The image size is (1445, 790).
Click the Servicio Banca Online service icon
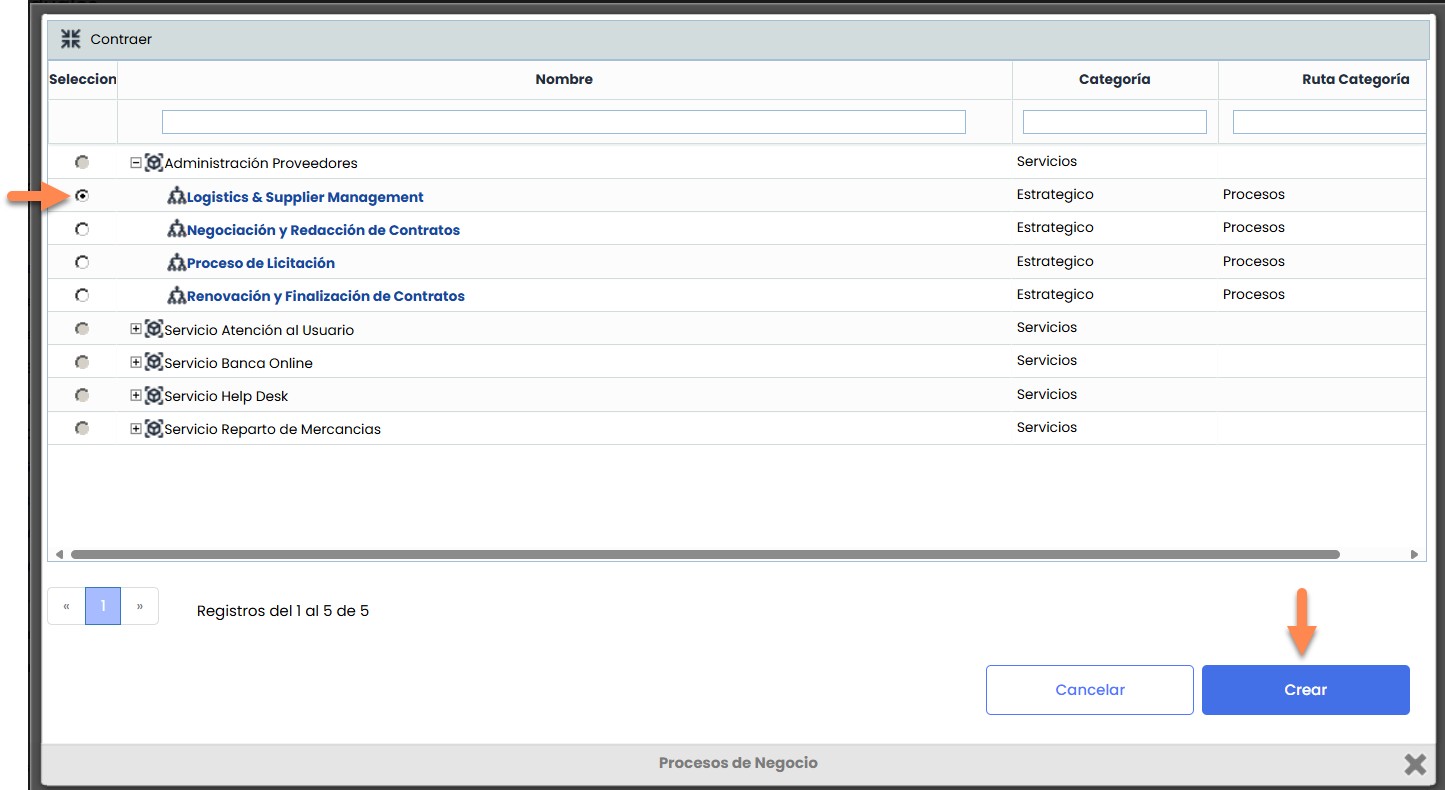[153, 363]
